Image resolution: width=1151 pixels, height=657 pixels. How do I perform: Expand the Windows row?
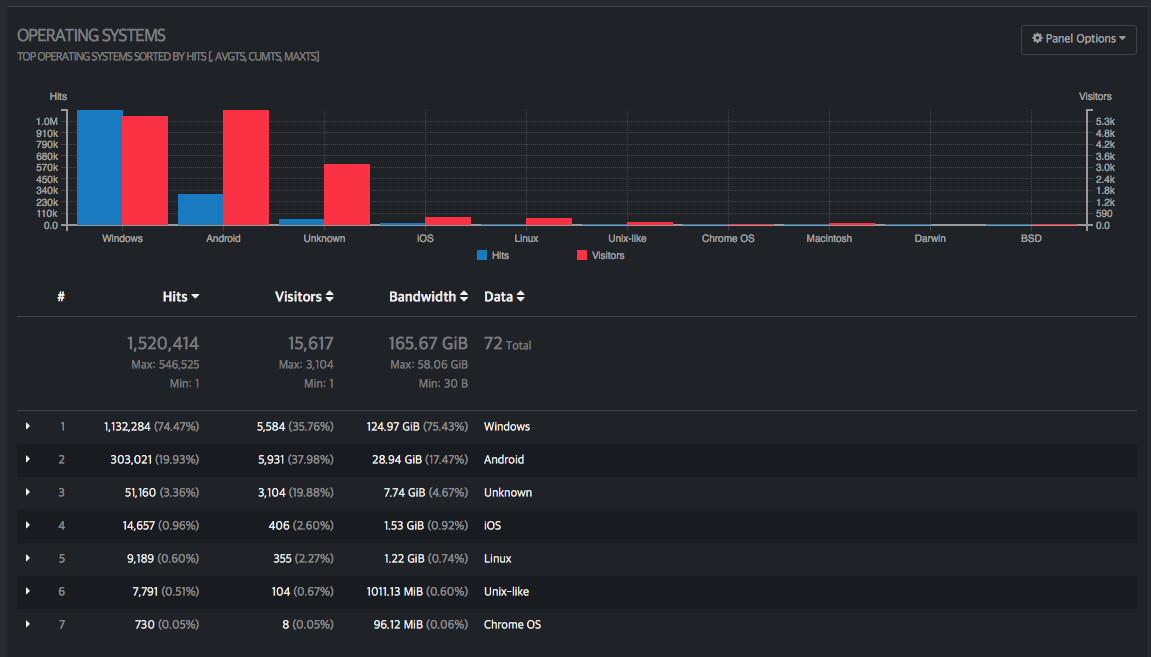point(28,426)
